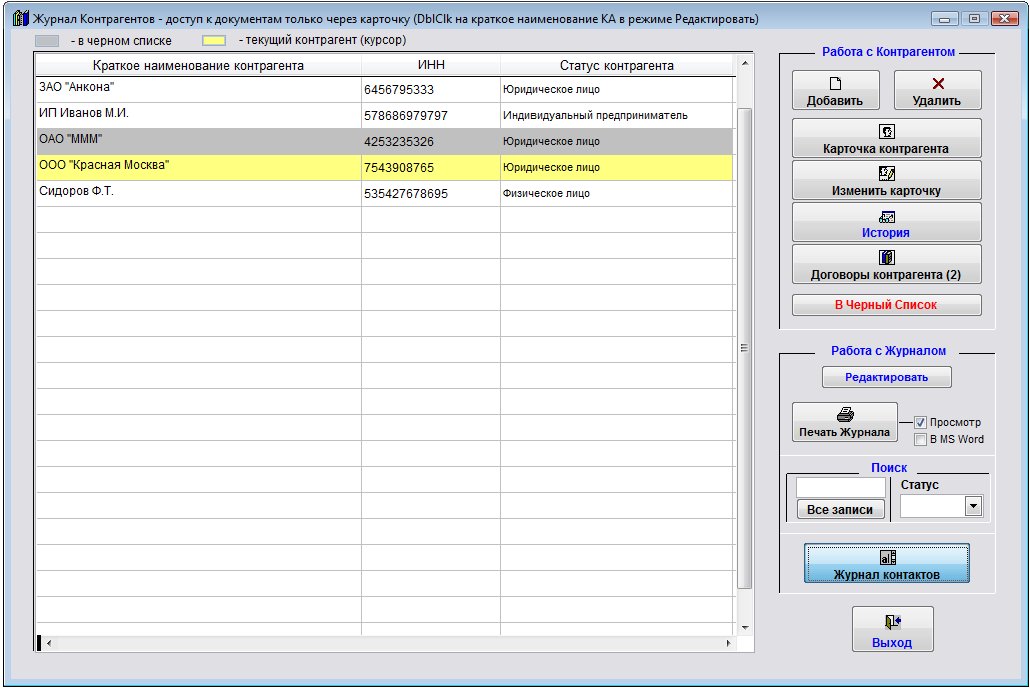The image size is (1030, 689).
Task: Click the Добавить button with document icon
Action: tap(836, 90)
